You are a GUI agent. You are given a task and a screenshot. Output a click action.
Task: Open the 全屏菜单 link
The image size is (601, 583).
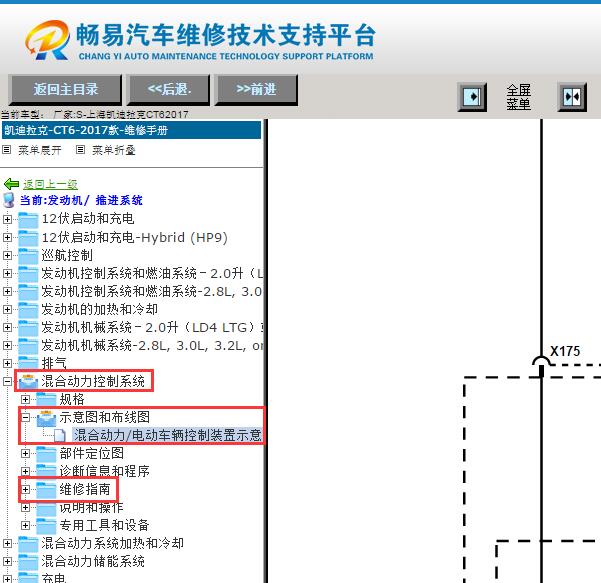tap(518, 97)
